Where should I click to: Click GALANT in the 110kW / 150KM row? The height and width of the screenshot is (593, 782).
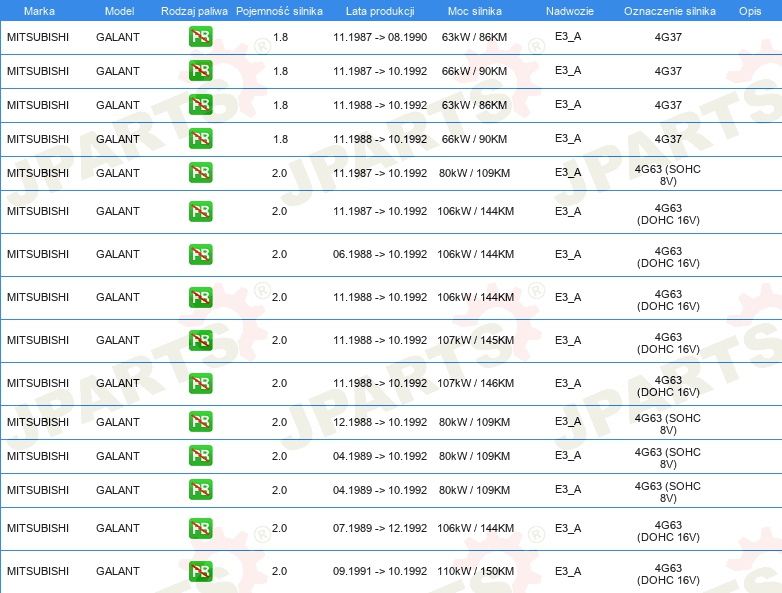(118, 571)
